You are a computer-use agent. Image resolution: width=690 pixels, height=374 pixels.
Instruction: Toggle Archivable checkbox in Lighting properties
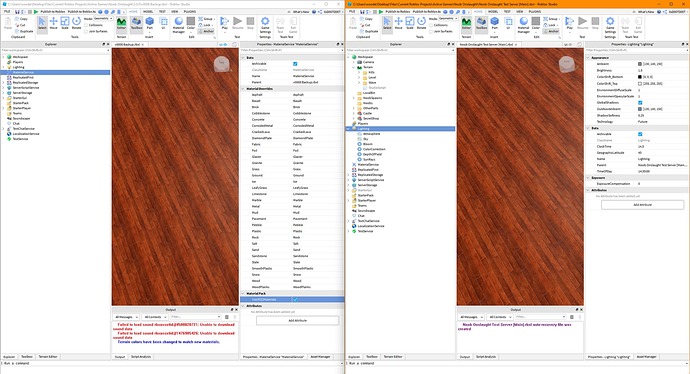(x=640, y=134)
